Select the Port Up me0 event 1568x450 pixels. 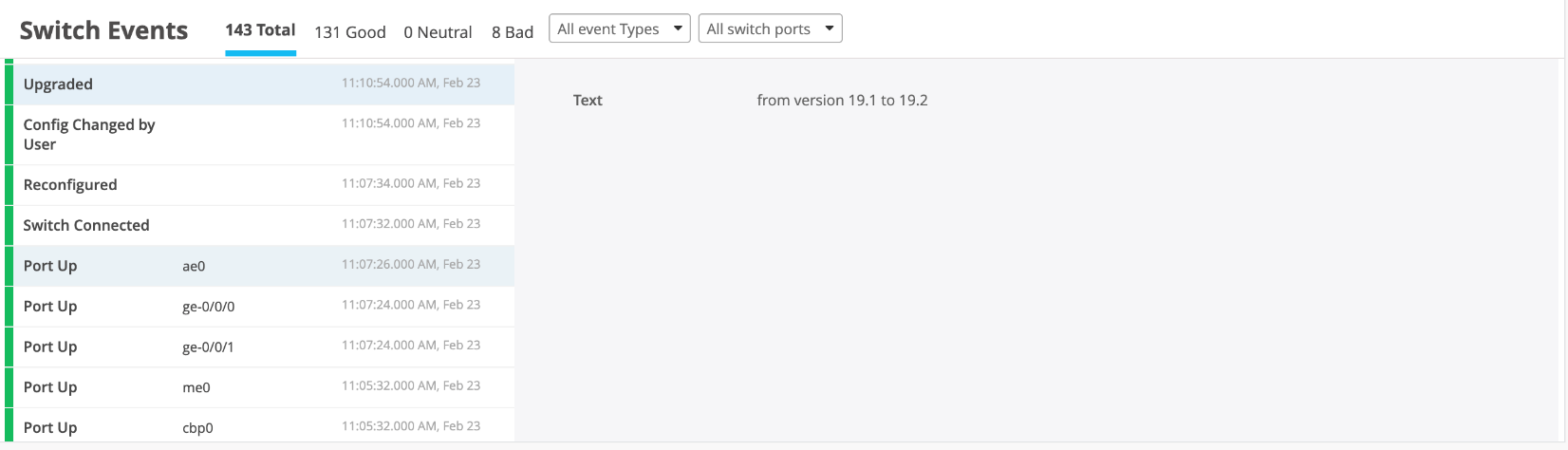256,386
